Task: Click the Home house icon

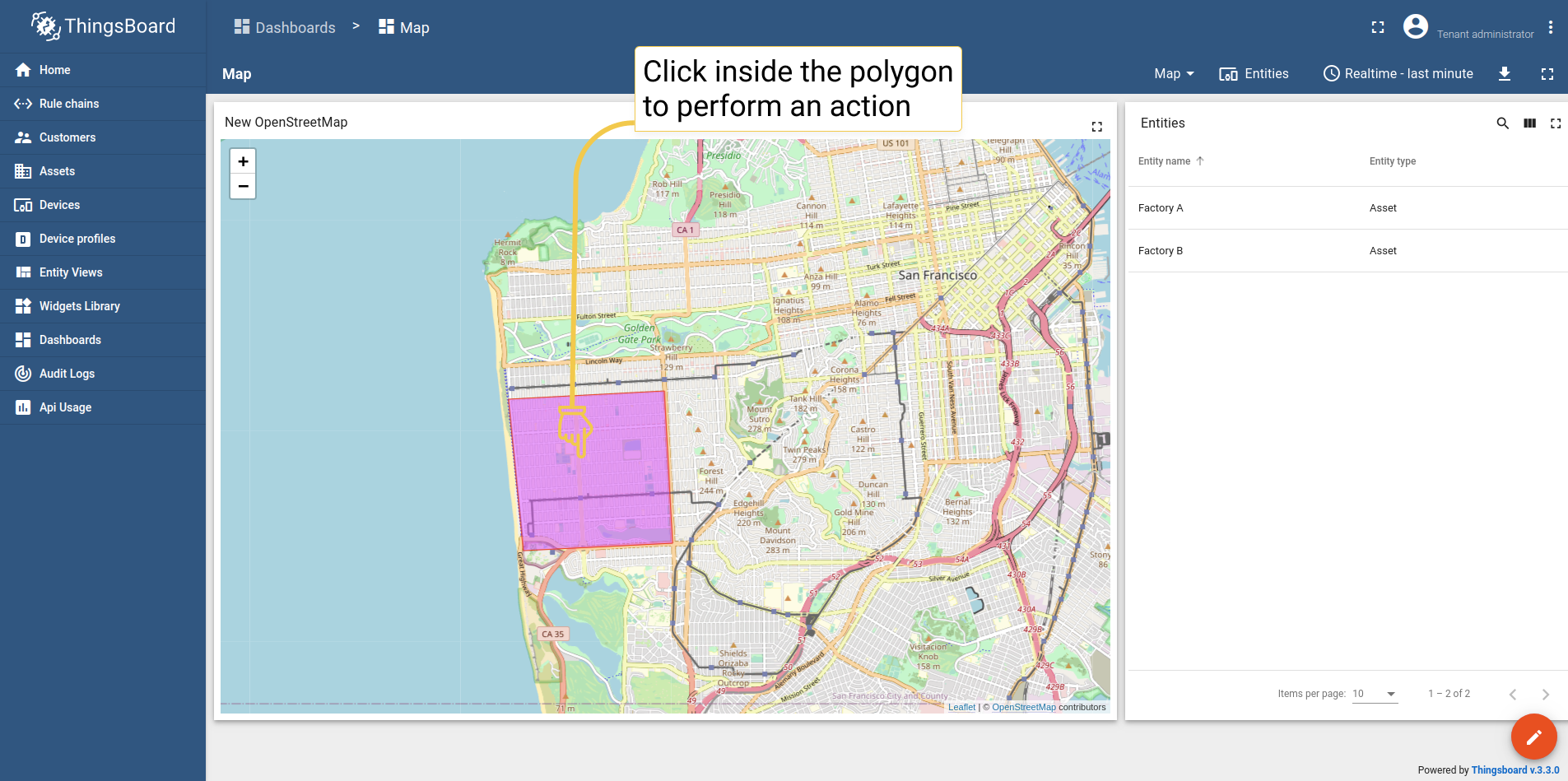Action: [x=23, y=70]
